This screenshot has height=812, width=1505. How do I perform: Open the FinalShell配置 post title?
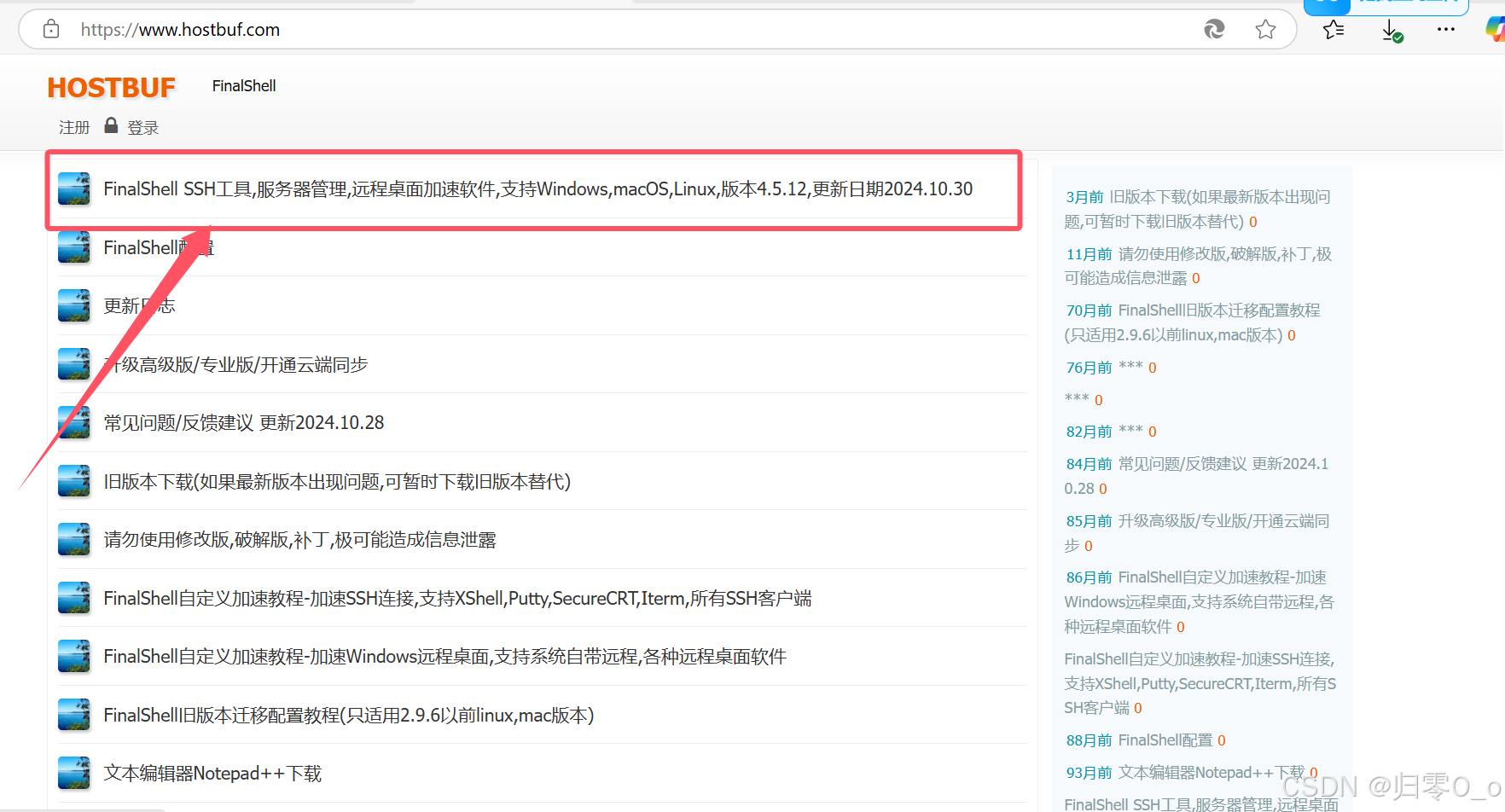(159, 247)
